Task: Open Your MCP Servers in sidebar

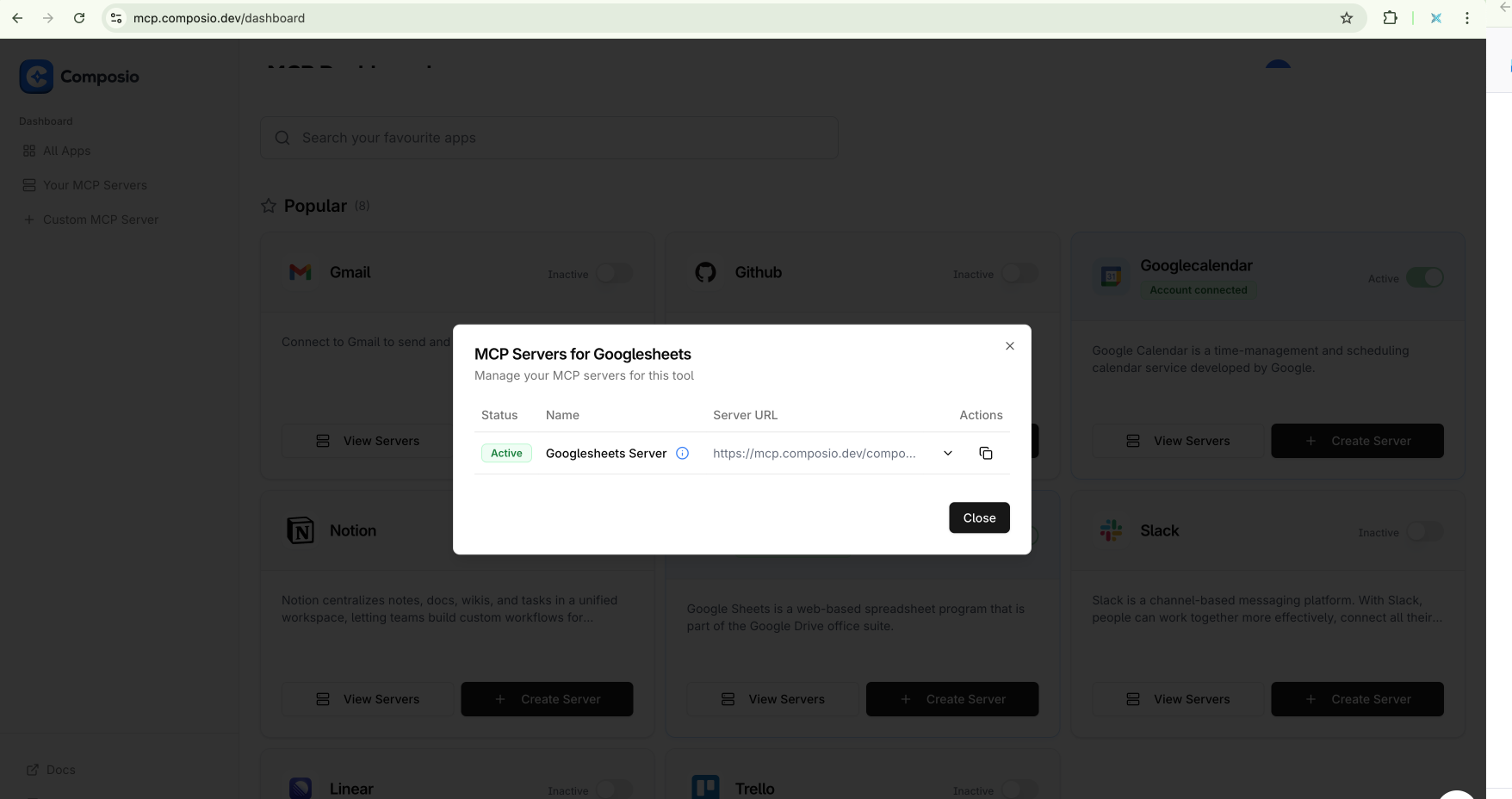Action: 95,185
